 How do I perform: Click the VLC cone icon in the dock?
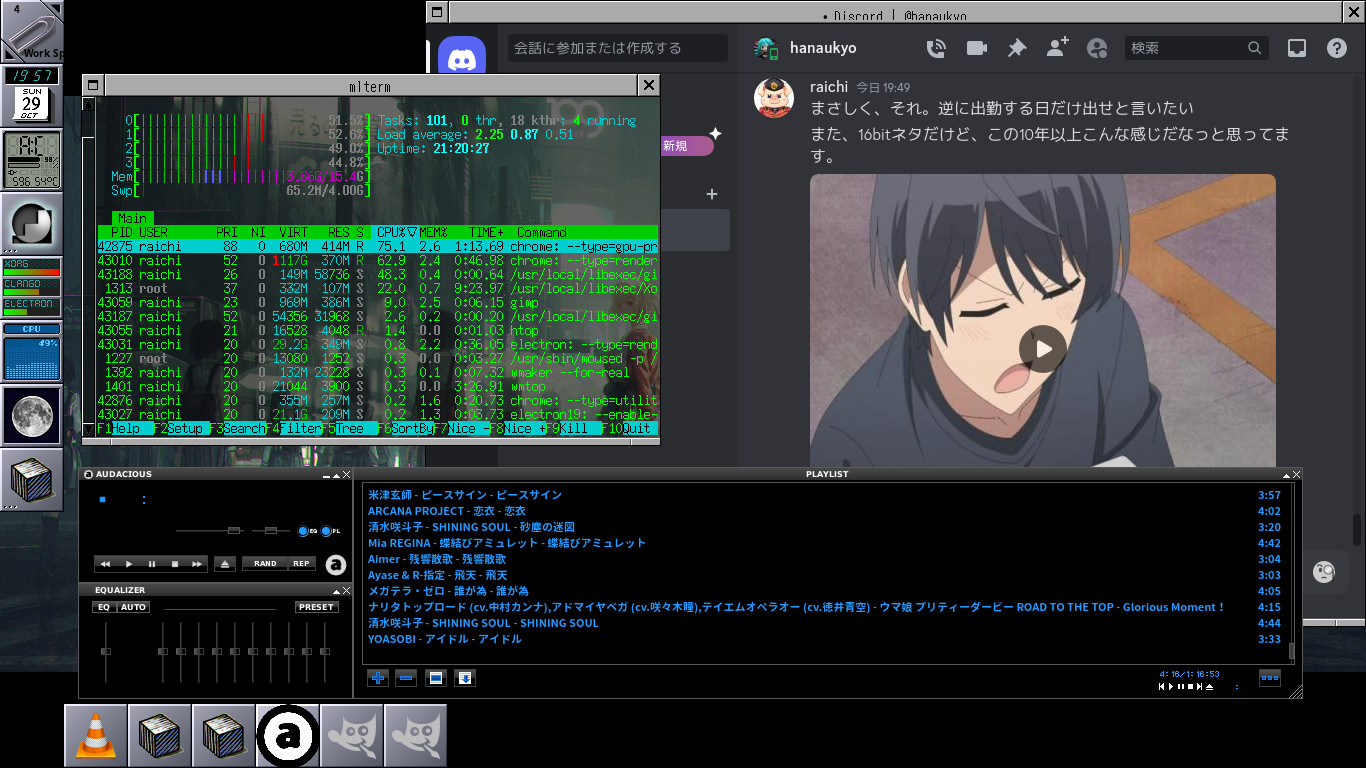pyautogui.click(x=96, y=736)
